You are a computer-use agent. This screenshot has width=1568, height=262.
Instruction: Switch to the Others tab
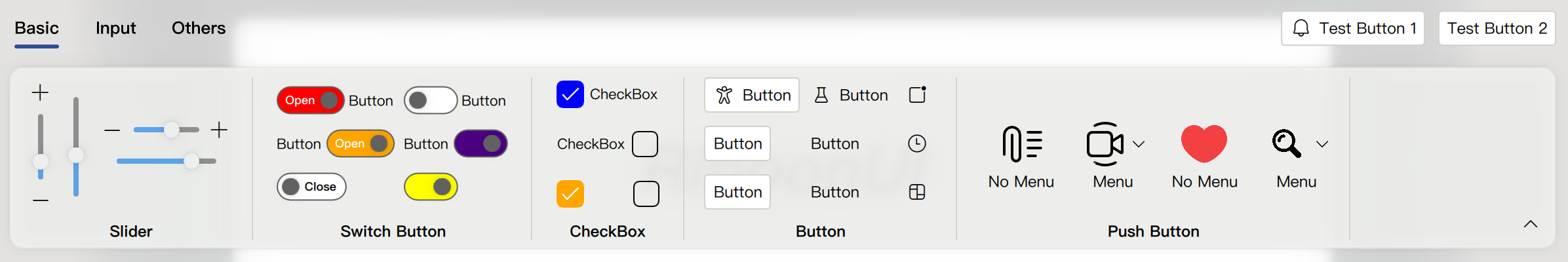(199, 28)
